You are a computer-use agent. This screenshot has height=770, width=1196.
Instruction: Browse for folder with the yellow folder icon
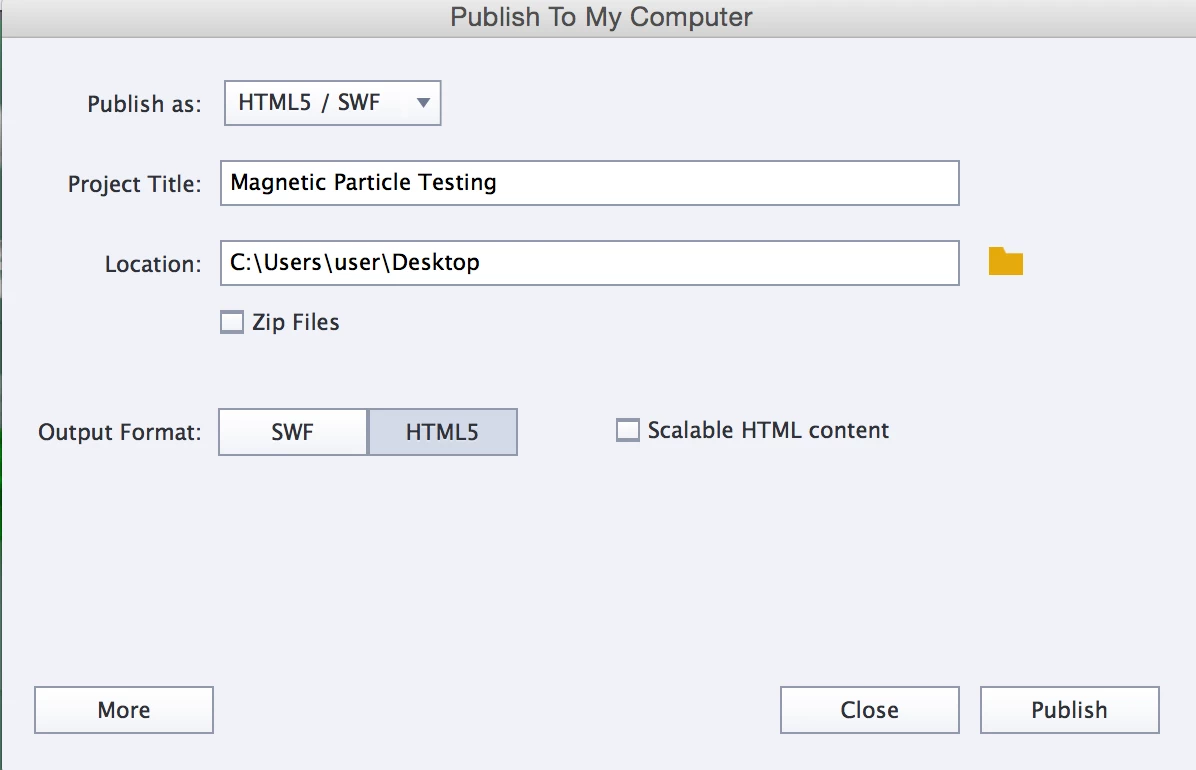pyautogui.click(x=1005, y=262)
